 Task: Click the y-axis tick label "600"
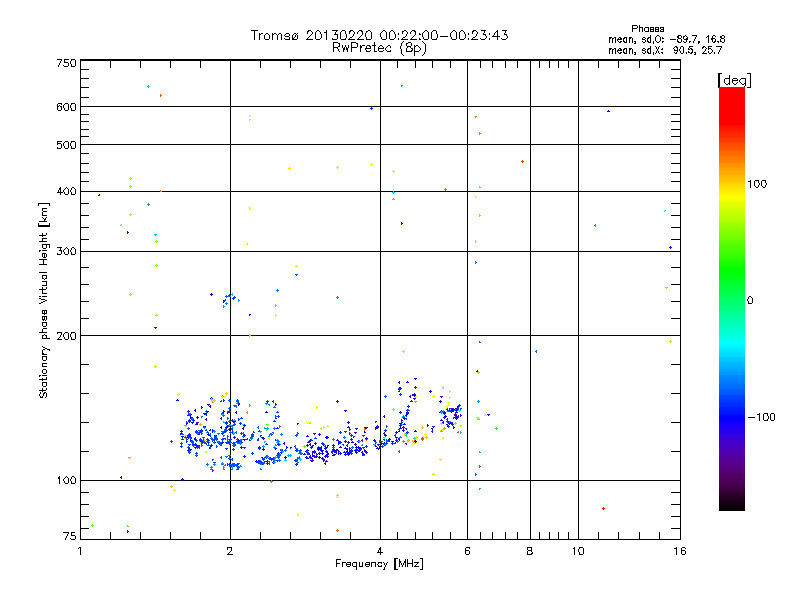(66, 107)
